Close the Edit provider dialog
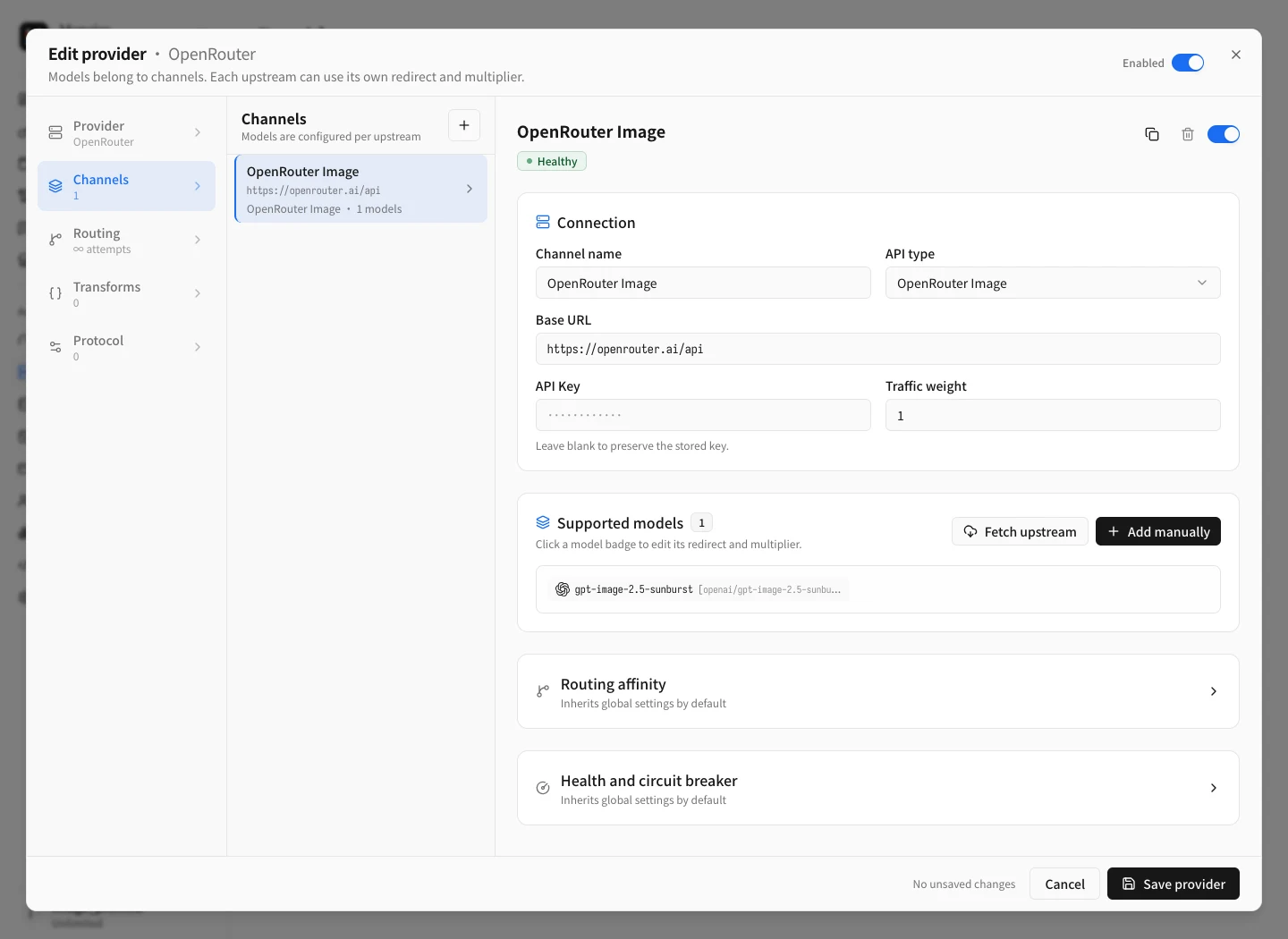Image resolution: width=1288 pixels, height=939 pixels. 1236,55
